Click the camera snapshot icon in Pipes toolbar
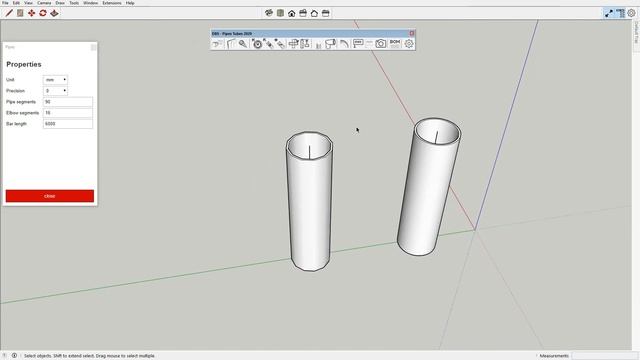Image resolution: width=640 pixels, height=360 pixels. pyautogui.click(x=380, y=43)
